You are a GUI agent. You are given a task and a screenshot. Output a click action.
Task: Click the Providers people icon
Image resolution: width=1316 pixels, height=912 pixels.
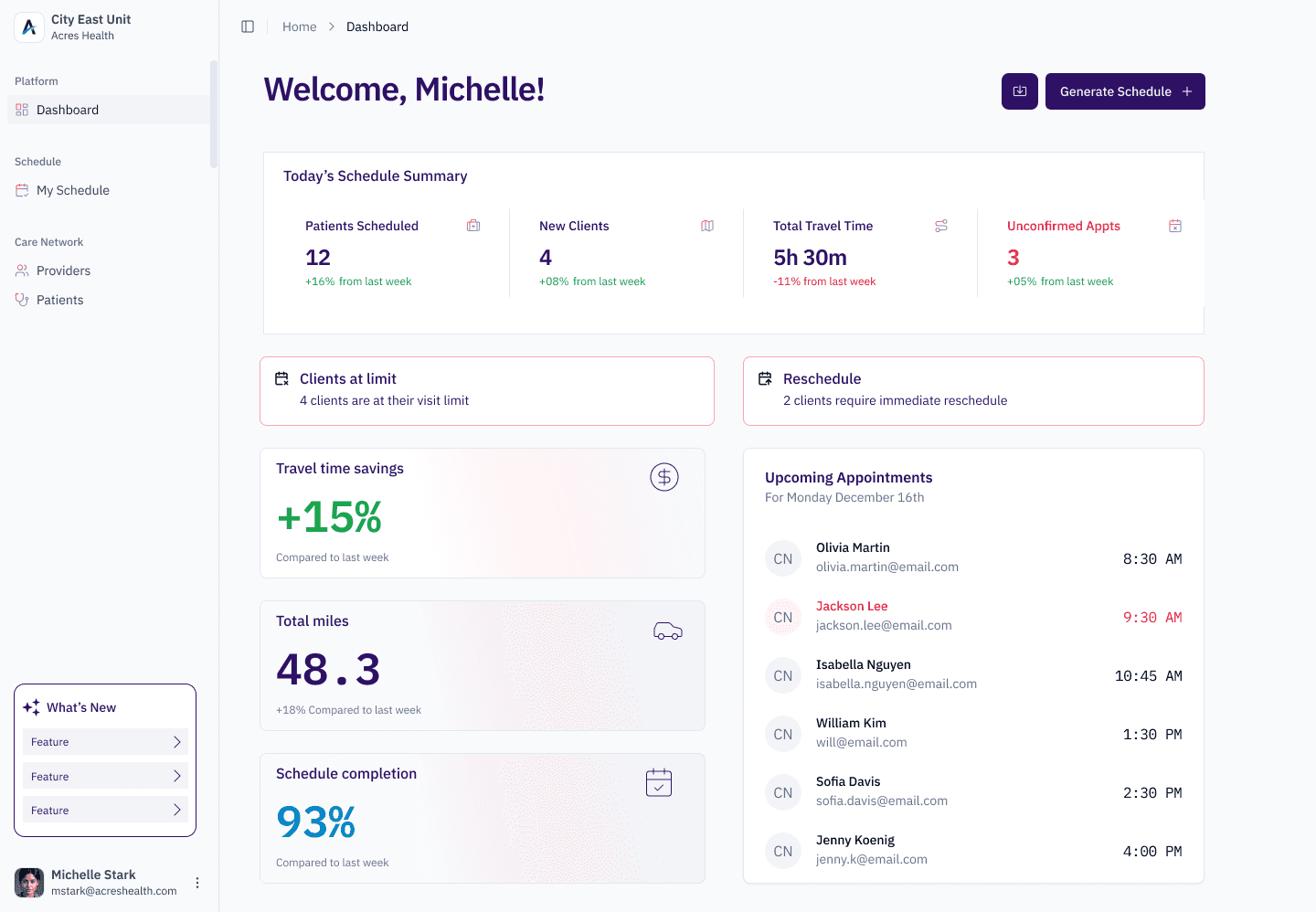pos(22,270)
